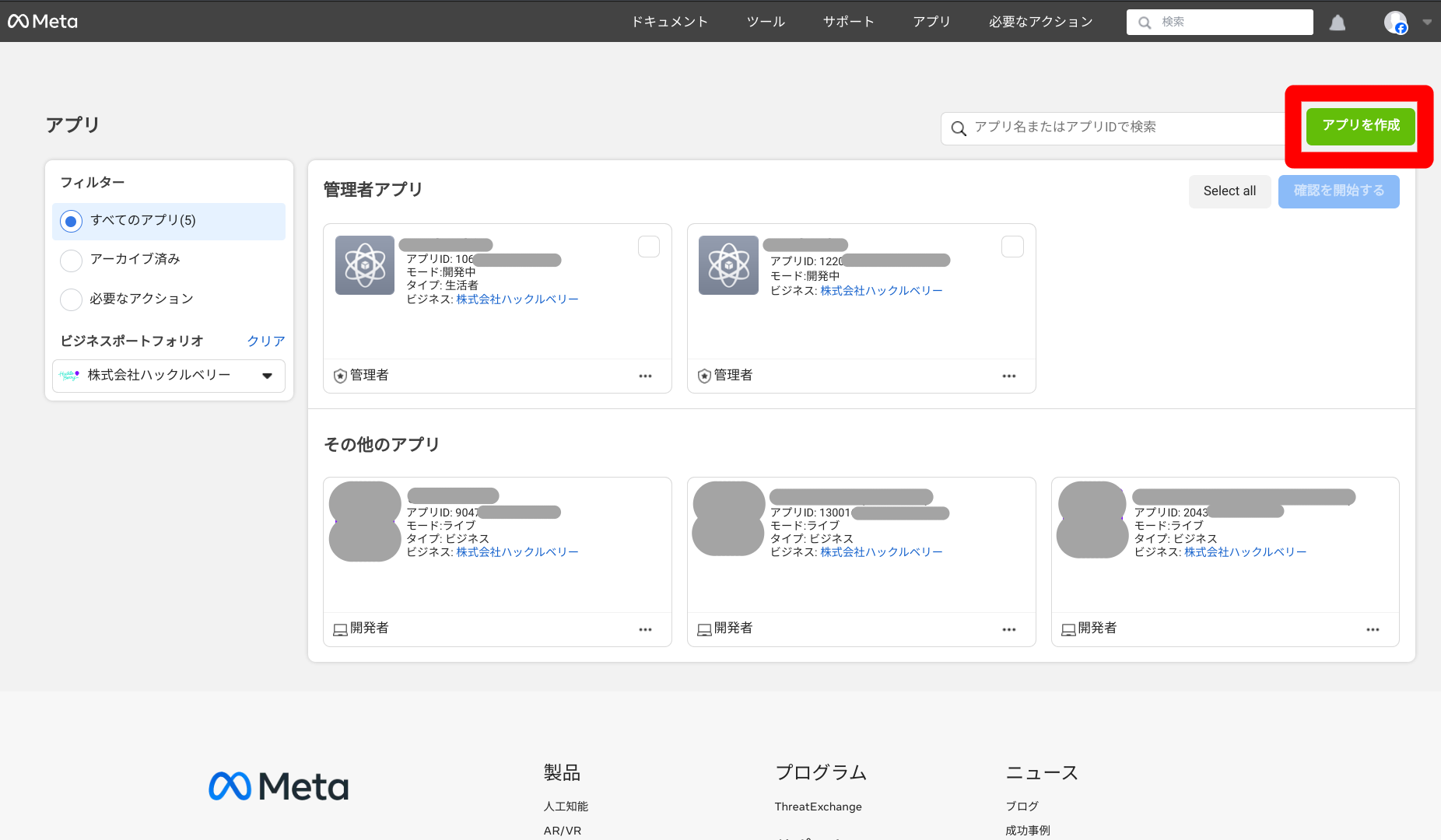The width and height of the screenshot is (1441, 840).
Task: Open three-dot menu for app ID 9047
Action: click(x=645, y=629)
